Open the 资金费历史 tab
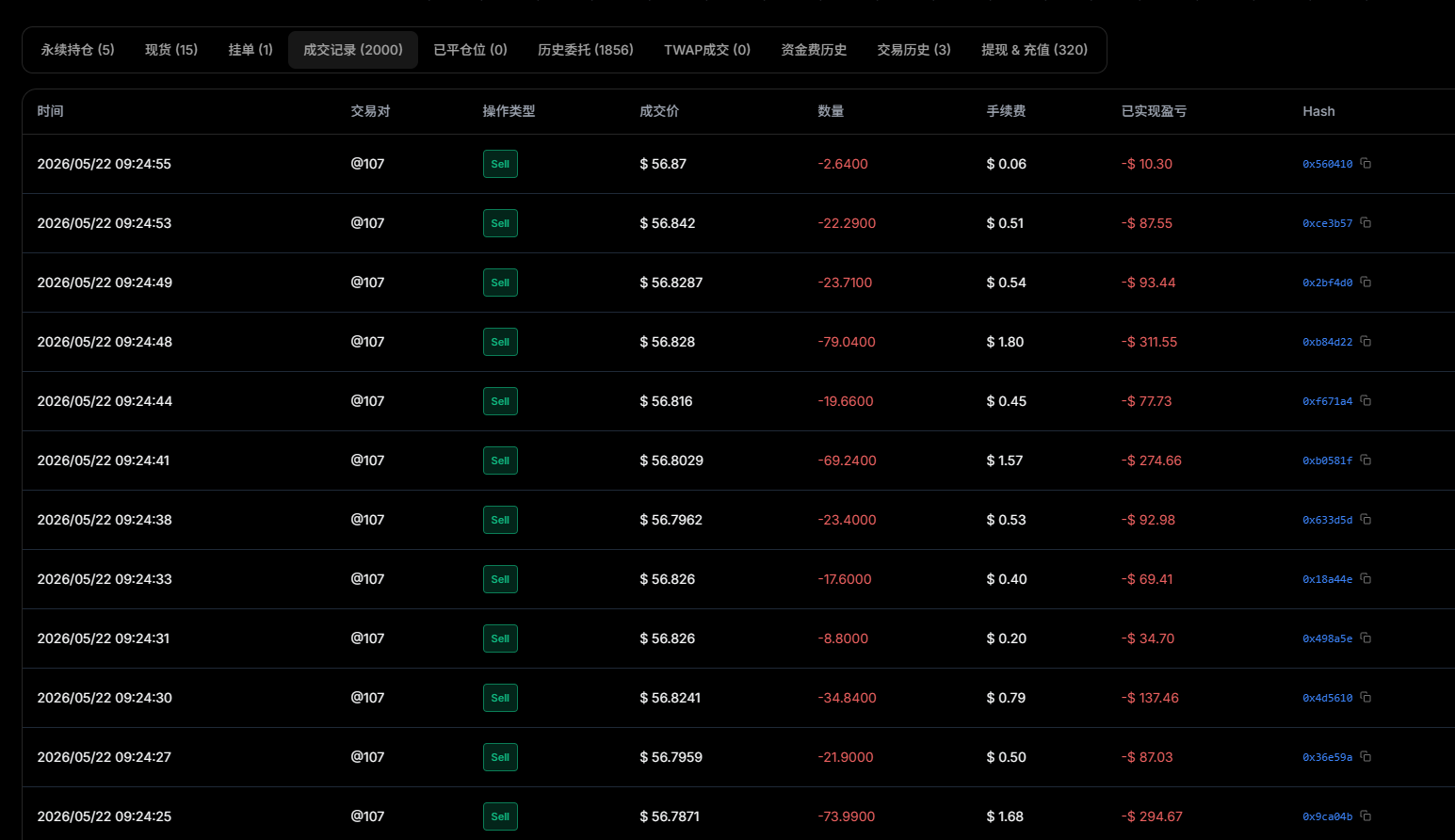 pyautogui.click(x=814, y=50)
